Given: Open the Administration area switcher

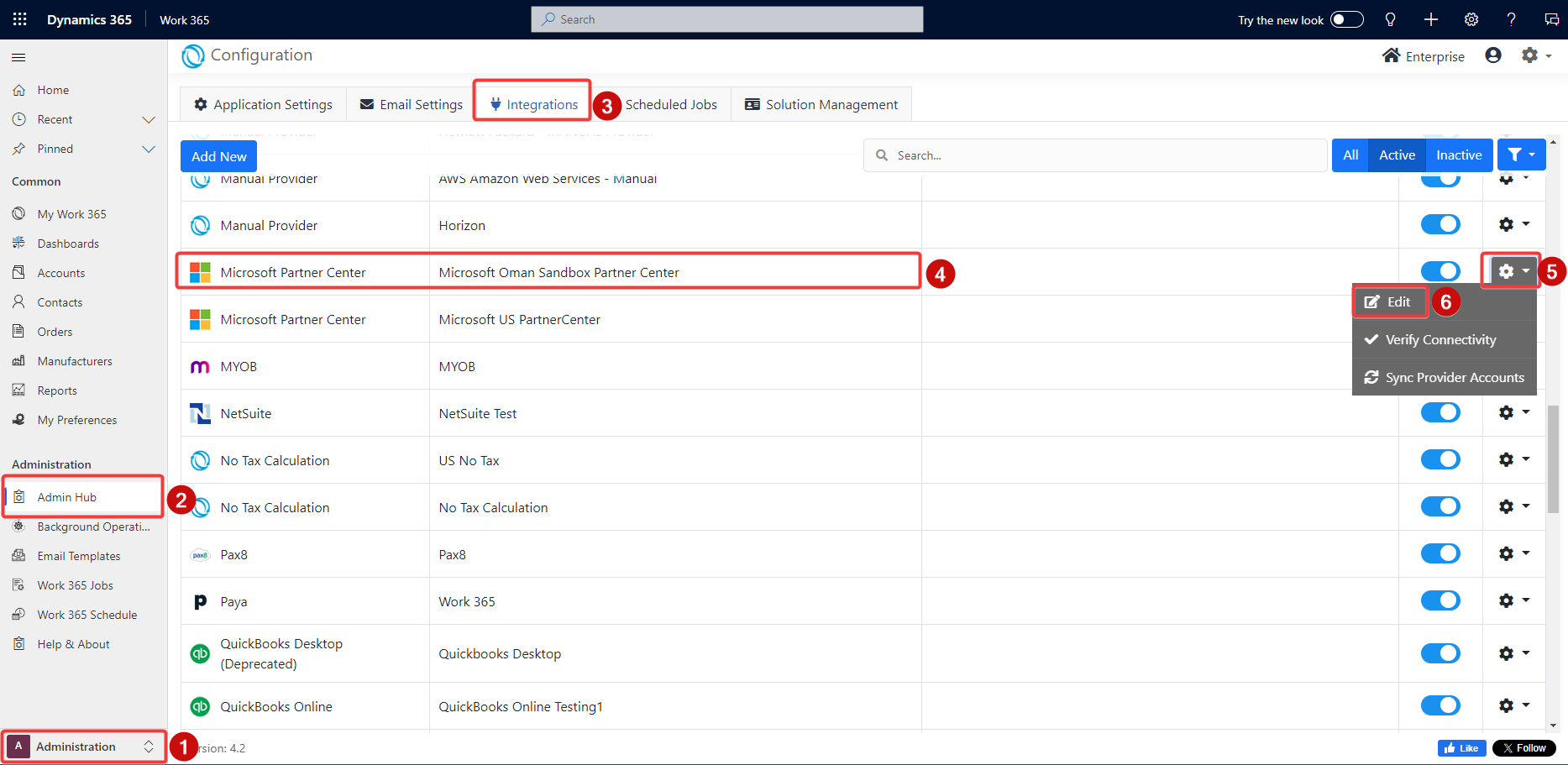Looking at the screenshot, I should [x=83, y=747].
